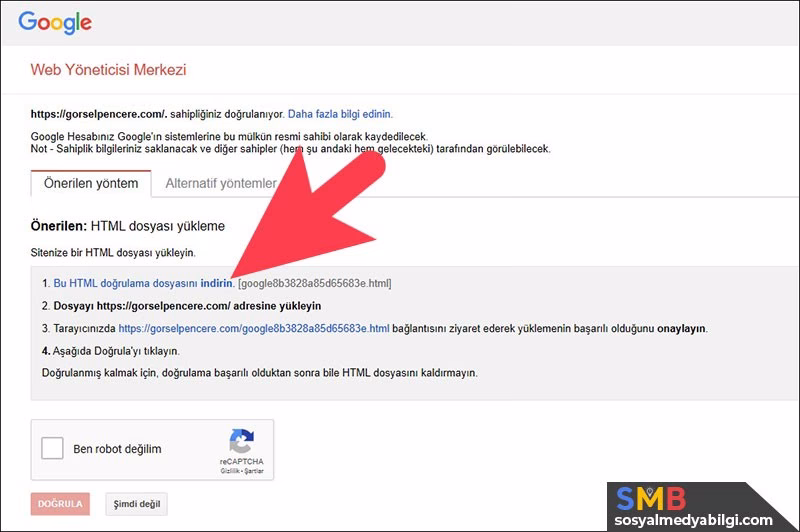
Task: Click the bold "onaylayın" word in step 3
Action: pos(681,328)
